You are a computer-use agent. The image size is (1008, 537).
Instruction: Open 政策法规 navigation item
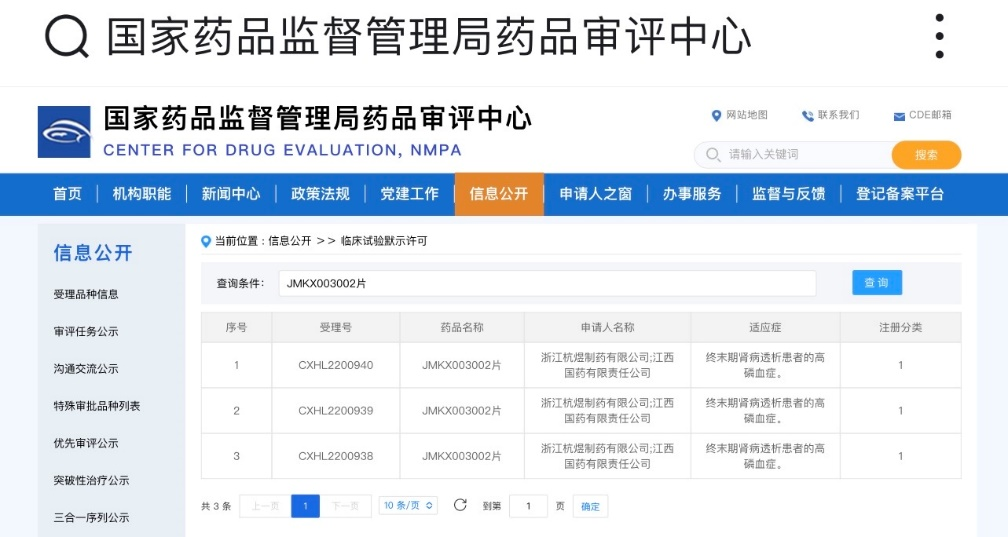tap(320, 194)
